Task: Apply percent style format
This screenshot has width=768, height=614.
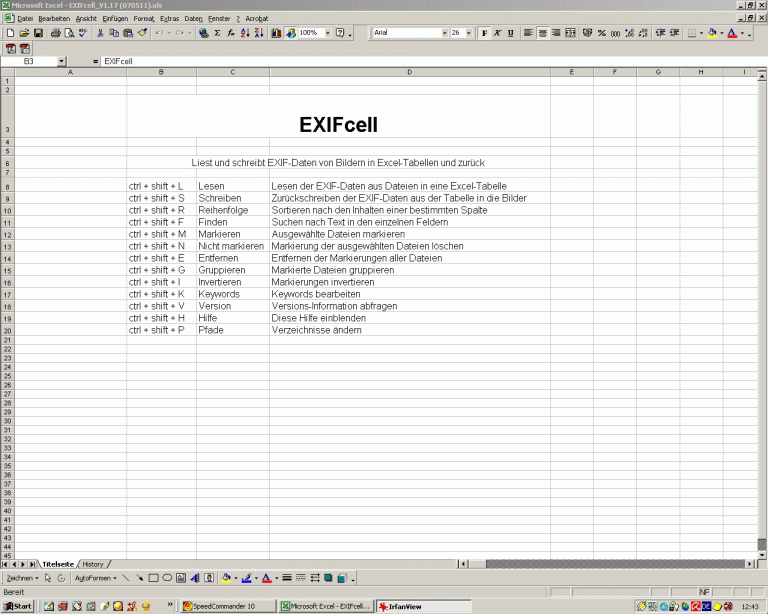Action: click(602, 33)
